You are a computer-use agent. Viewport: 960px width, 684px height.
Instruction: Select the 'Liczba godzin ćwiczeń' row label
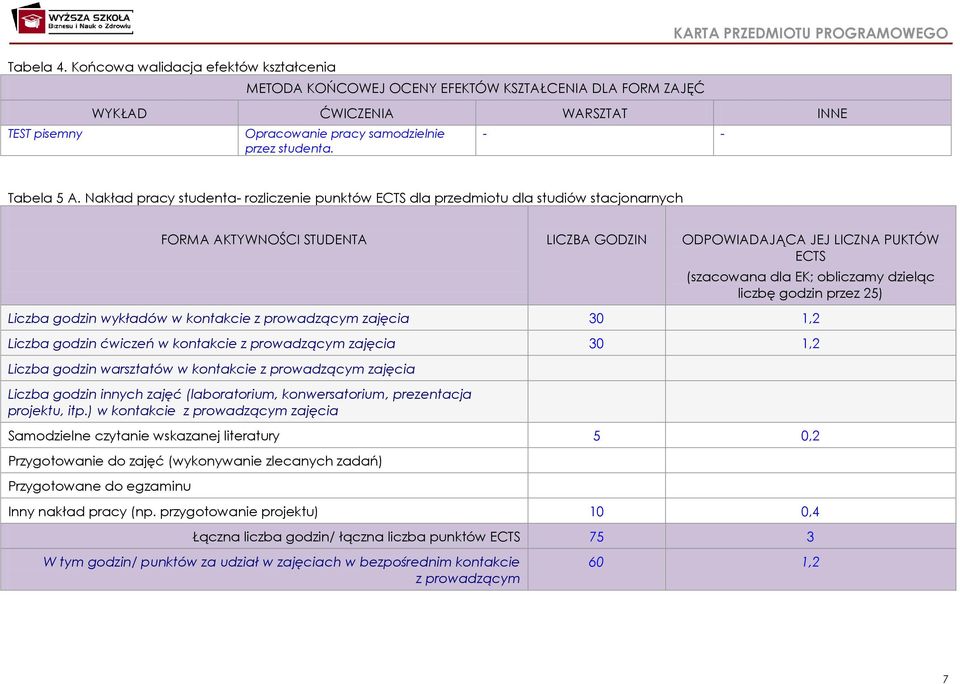tap(201, 344)
